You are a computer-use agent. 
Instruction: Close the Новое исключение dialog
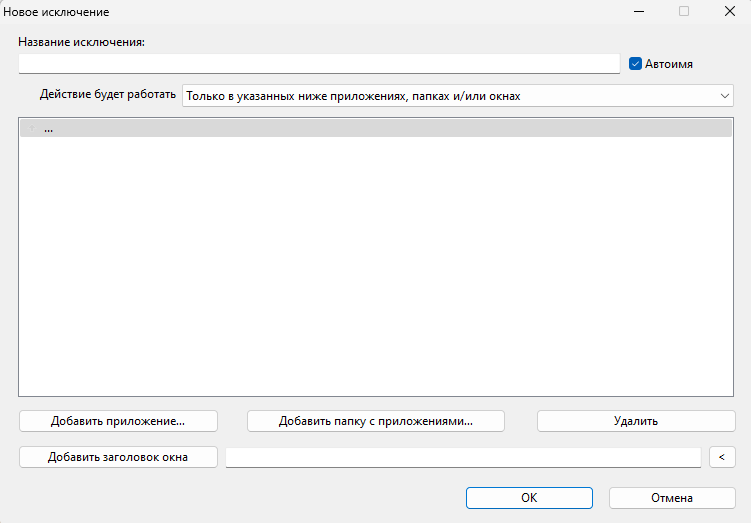pyautogui.click(x=730, y=12)
